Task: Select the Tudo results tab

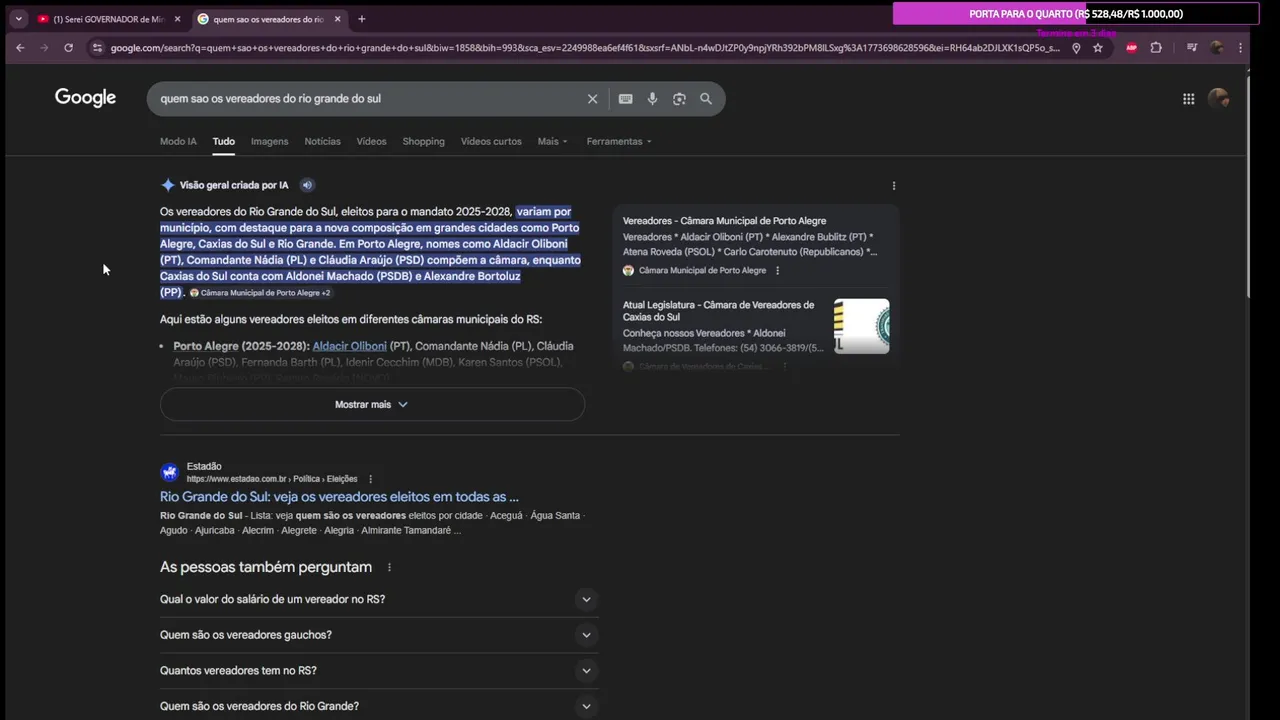Action: [x=223, y=141]
